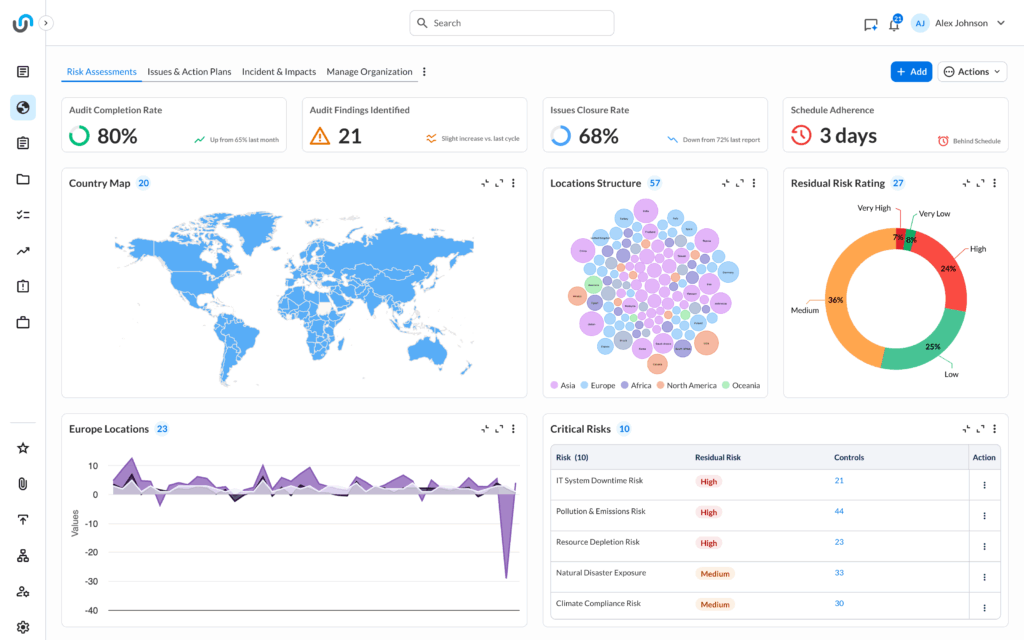
Task: Click the trending chart icon in sidebar
Action: tap(23, 251)
